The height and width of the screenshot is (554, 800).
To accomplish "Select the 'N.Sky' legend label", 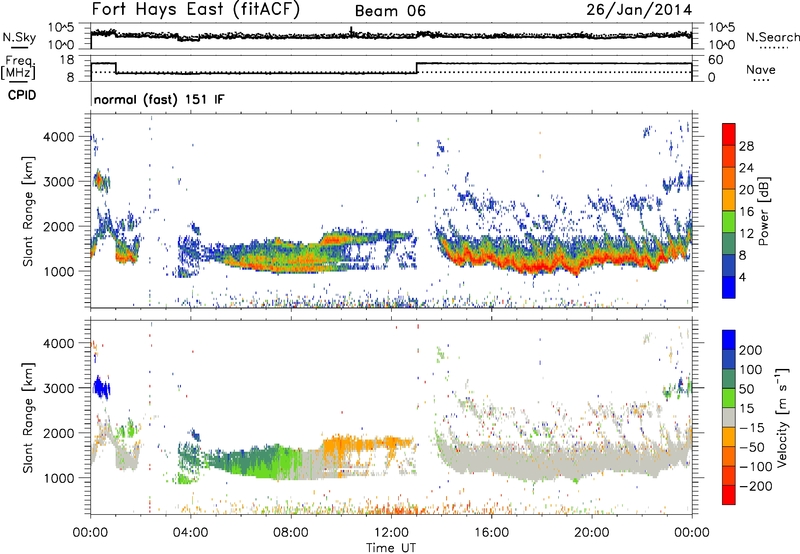I will [x=19, y=37].
